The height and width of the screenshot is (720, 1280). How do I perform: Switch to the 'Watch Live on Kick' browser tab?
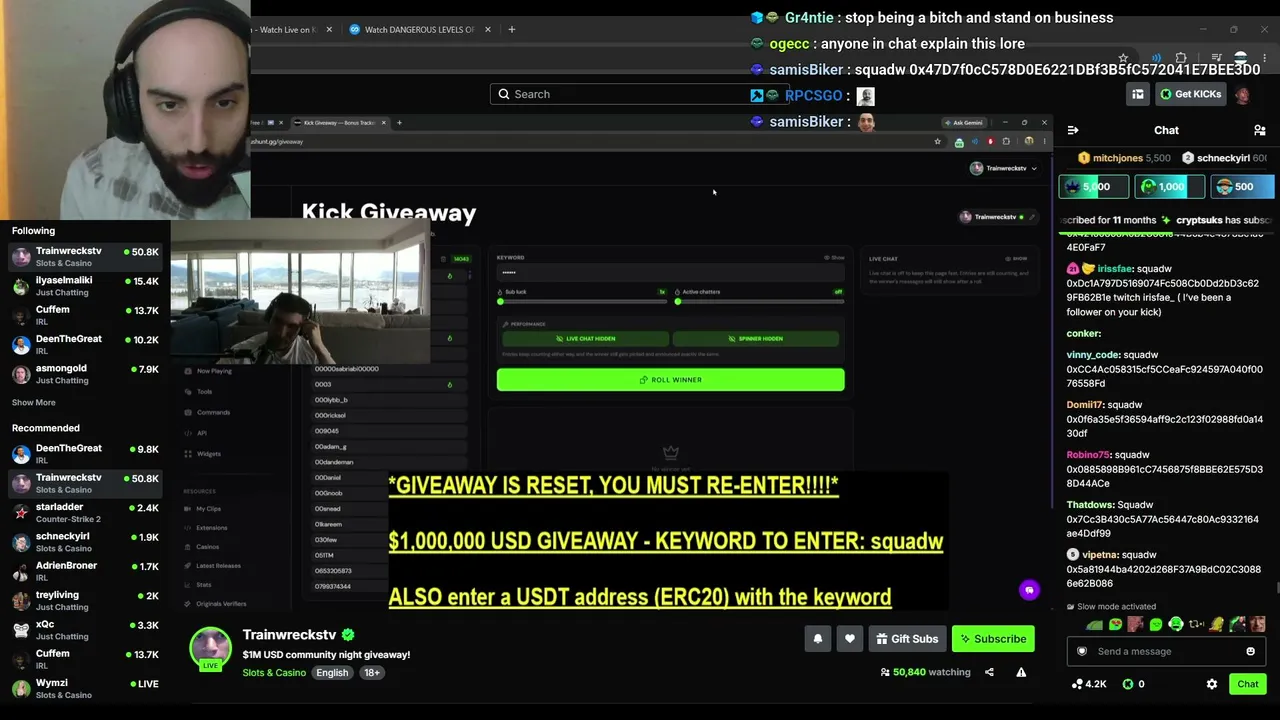291,29
